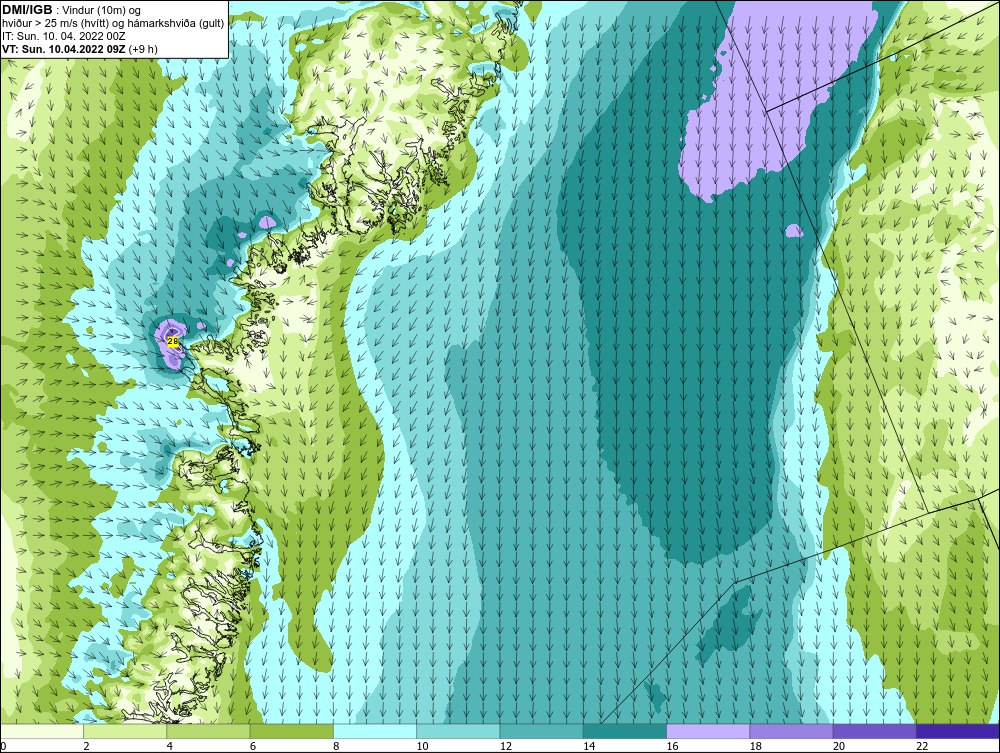Select the legend color above 22 m/s
The height and width of the screenshot is (753, 1000).
click(958, 731)
